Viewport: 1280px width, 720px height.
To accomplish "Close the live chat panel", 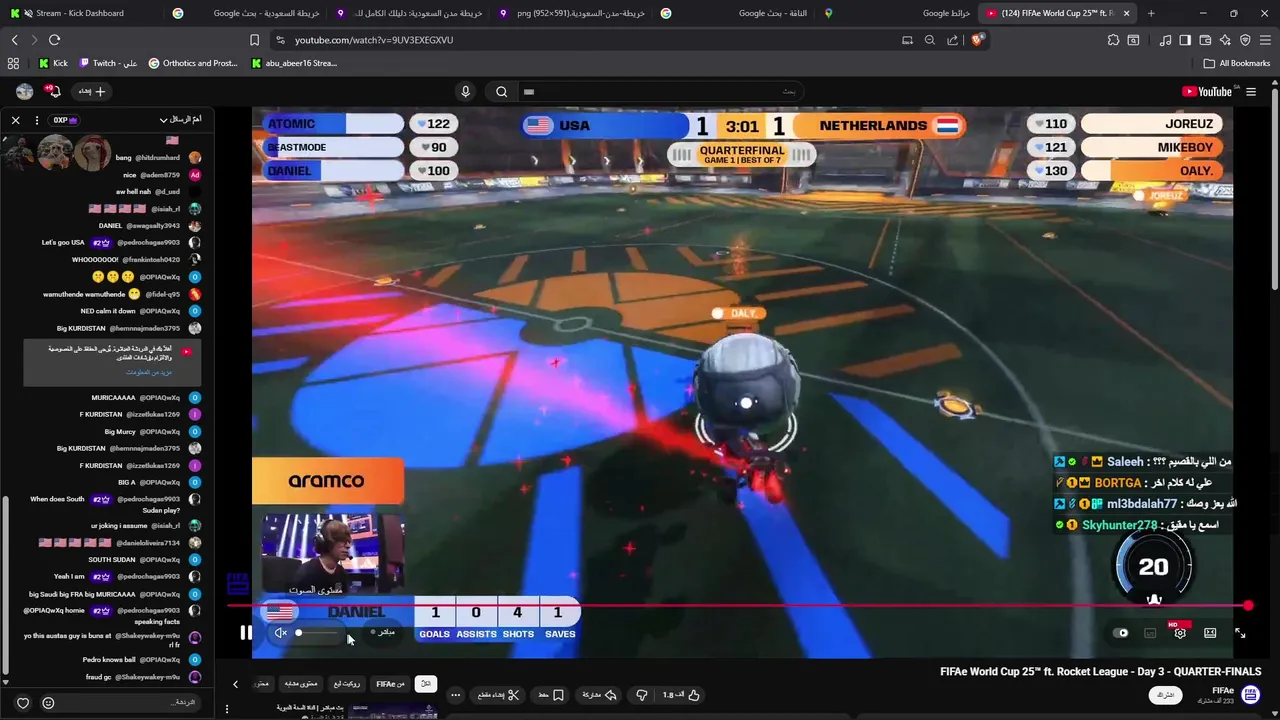I will coord(15,120).
